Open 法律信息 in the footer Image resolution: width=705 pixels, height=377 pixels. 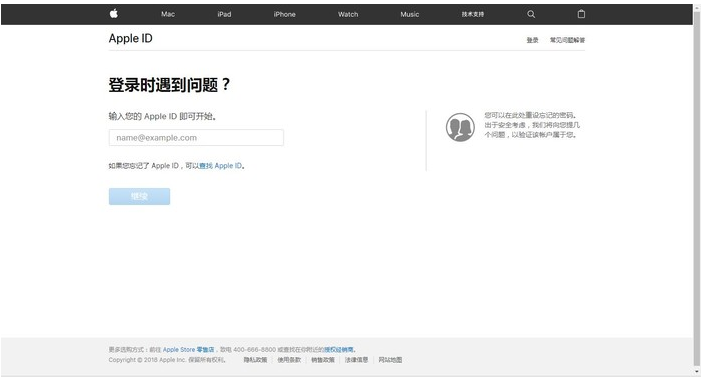357,360
